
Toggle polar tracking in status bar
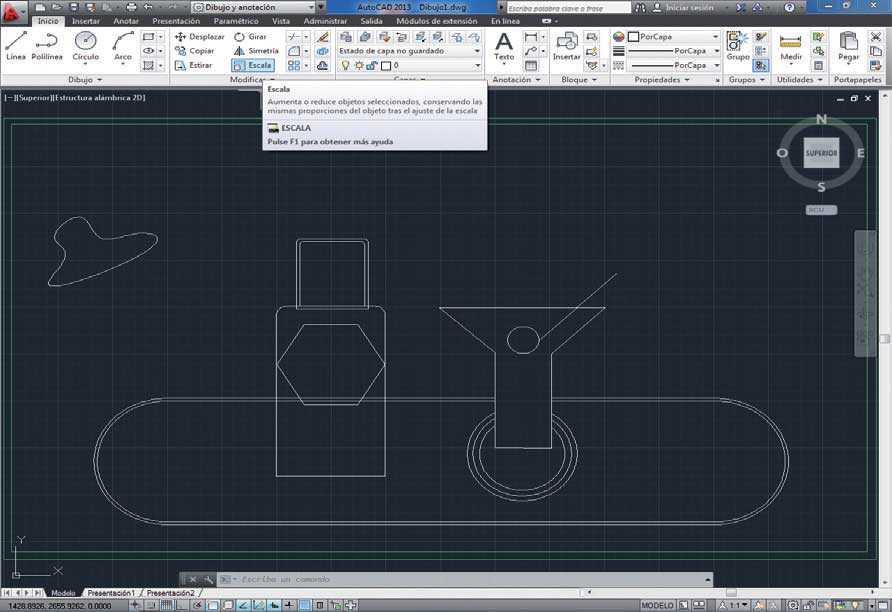197,605
